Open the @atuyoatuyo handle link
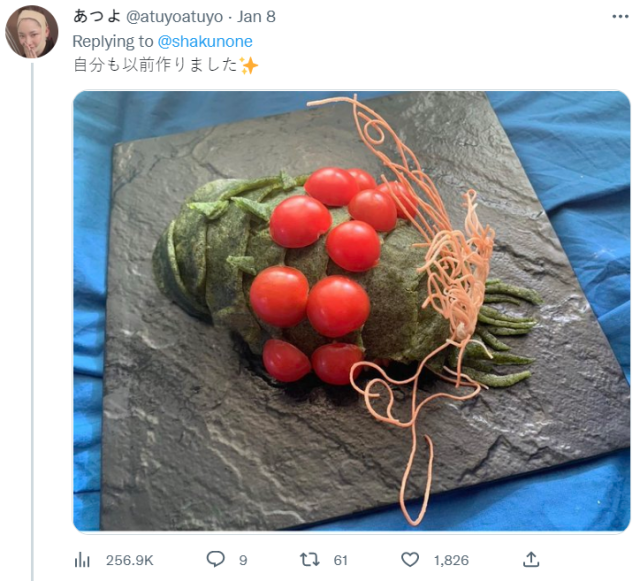This screenshot has height=581, width=640. 174,17
